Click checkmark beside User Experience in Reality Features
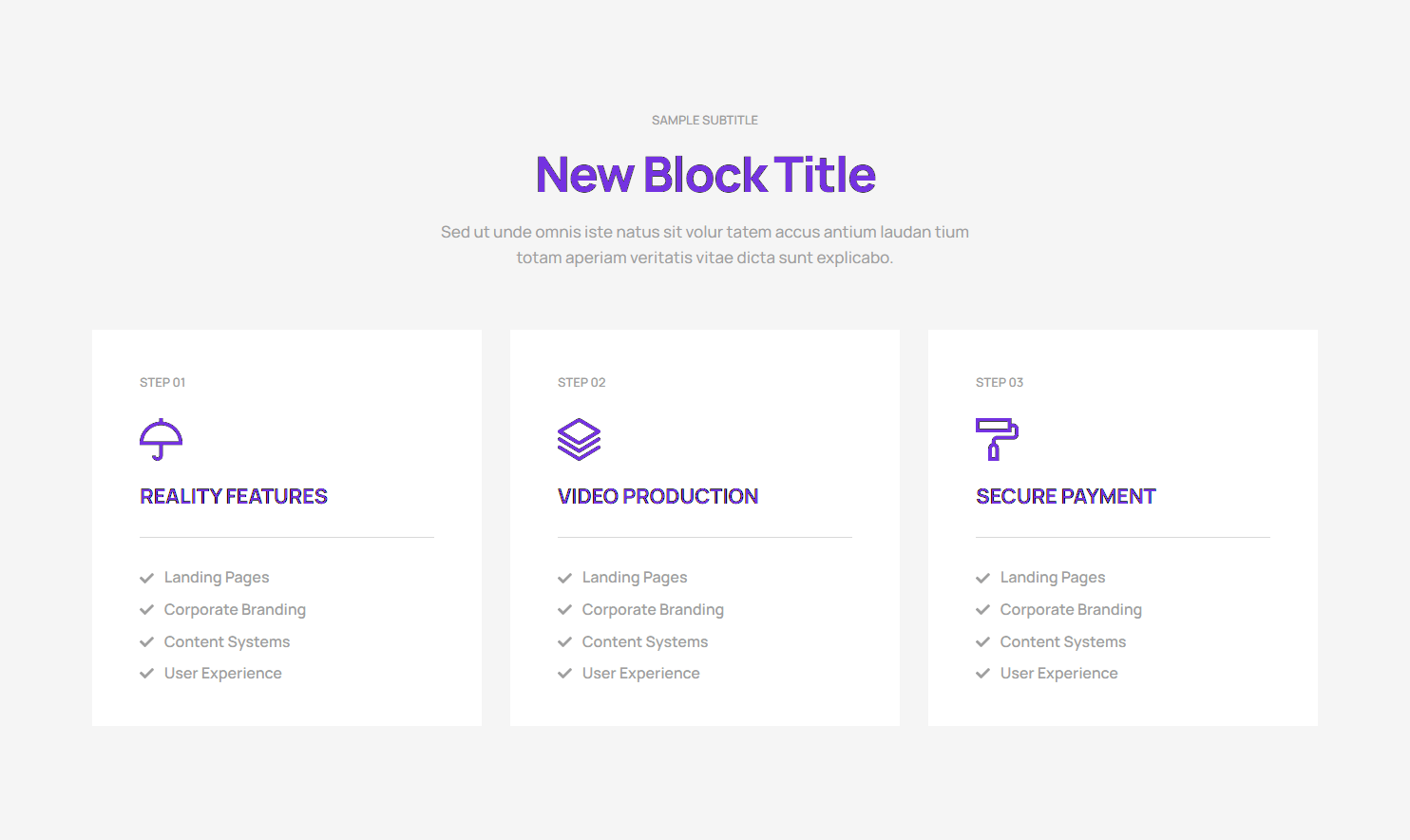1410x840 pixels. click(x=147, y=674)
